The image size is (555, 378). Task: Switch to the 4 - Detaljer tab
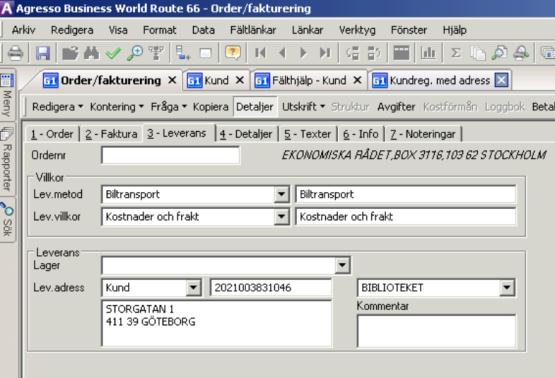coord(246,134)
